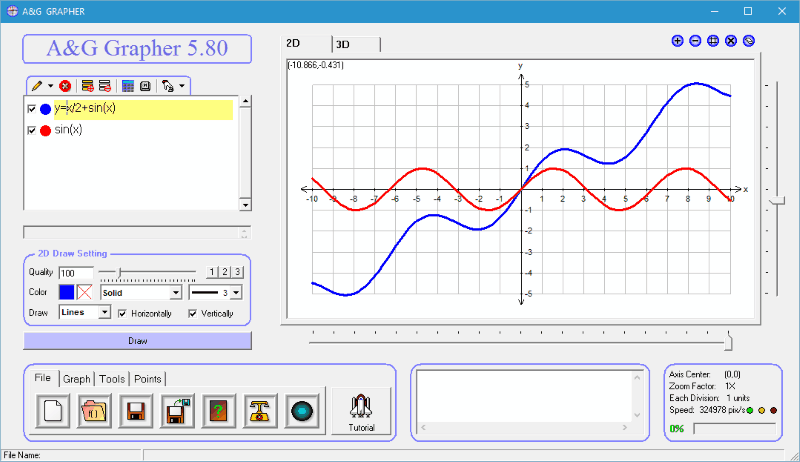800x462 pixels.
Task: Select the Points tab
Action: point(147,379)
